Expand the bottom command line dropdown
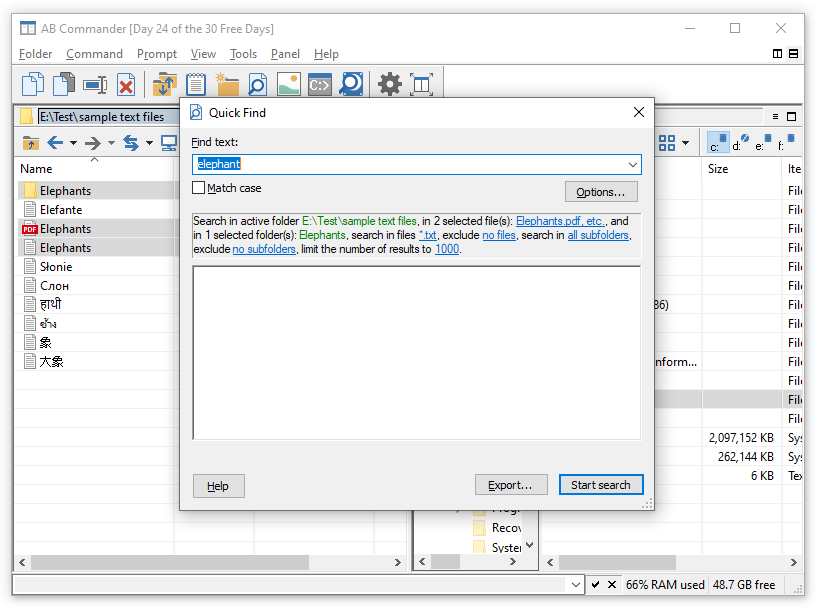Image resolution: width=820 pixels, height=611 pixels. [x=575, y=584]
